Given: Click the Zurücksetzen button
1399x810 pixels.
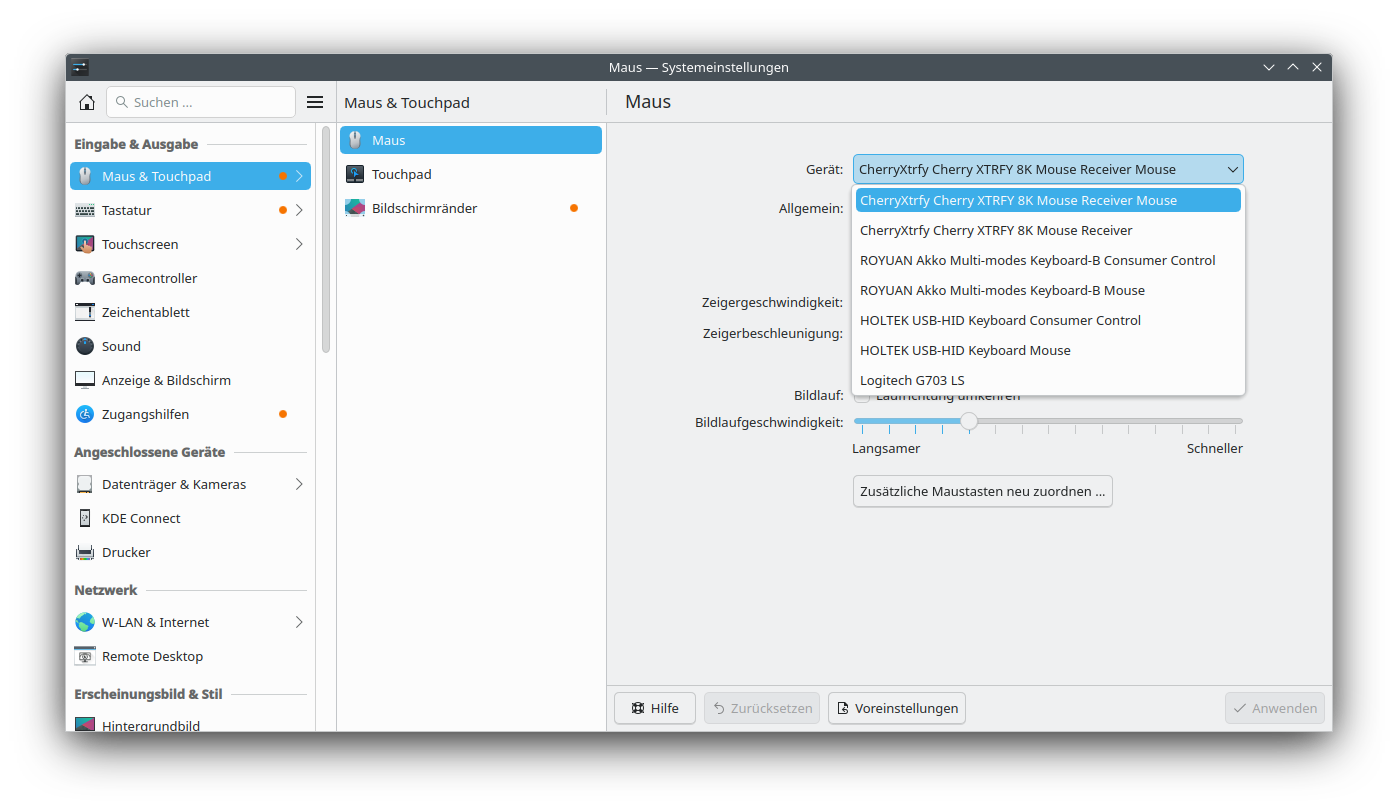Looking at the screenshot, I should [762, 708].
